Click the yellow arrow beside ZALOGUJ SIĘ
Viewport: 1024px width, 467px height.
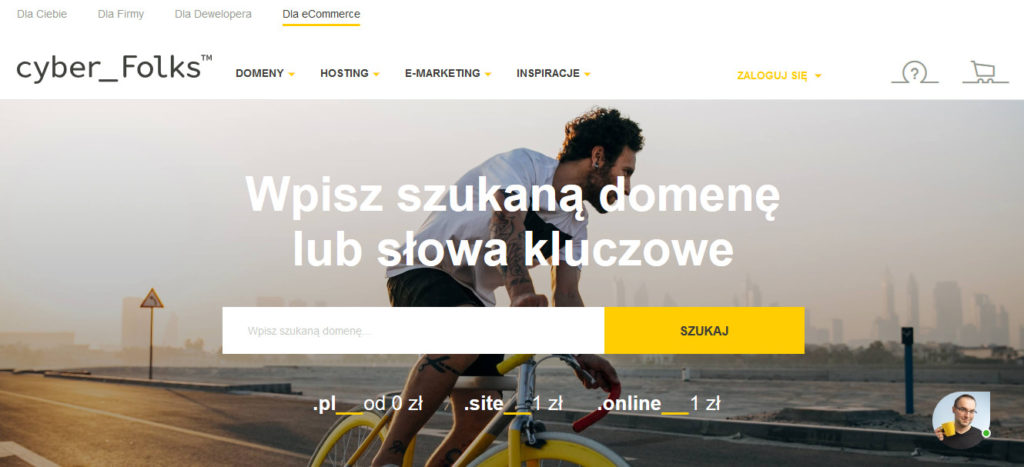818,76
